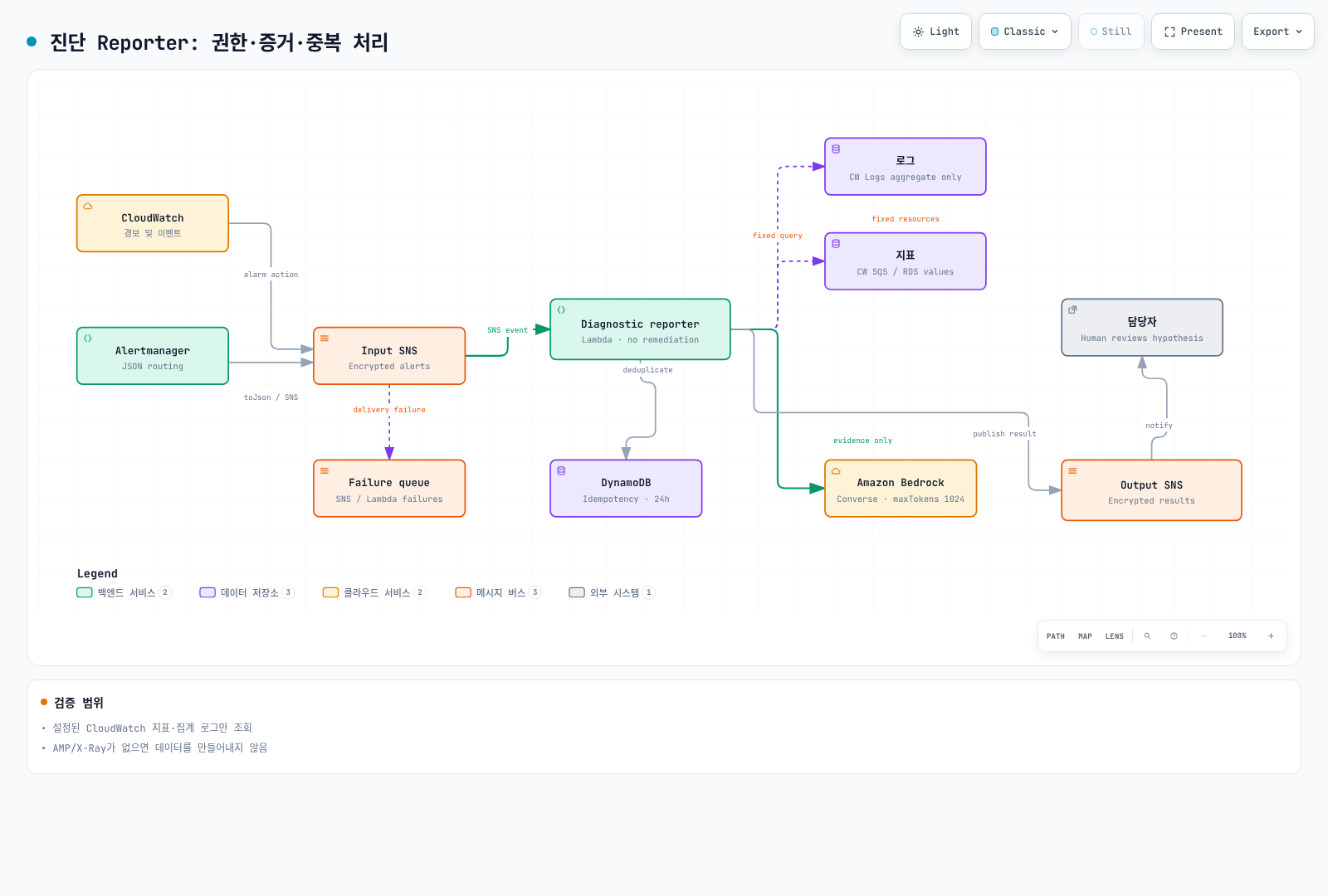Switch to MAP mode

[x=1085, y=636]
